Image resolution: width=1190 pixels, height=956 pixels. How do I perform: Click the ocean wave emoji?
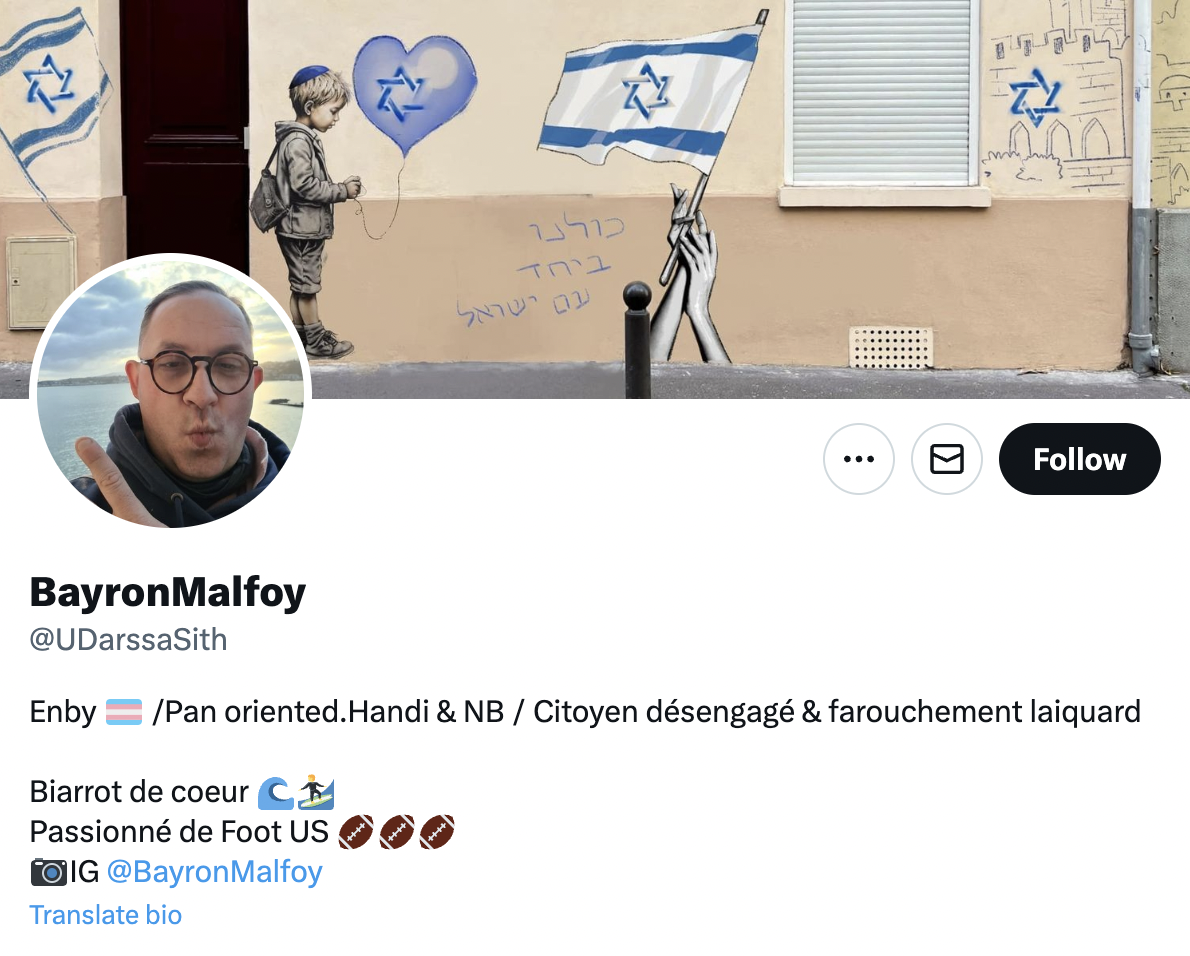(275, 793)
